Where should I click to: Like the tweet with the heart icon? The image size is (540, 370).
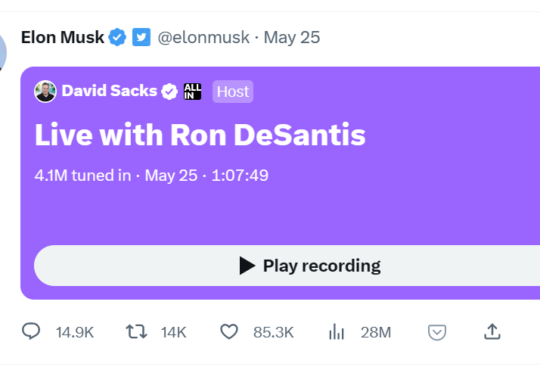point(229,332)
